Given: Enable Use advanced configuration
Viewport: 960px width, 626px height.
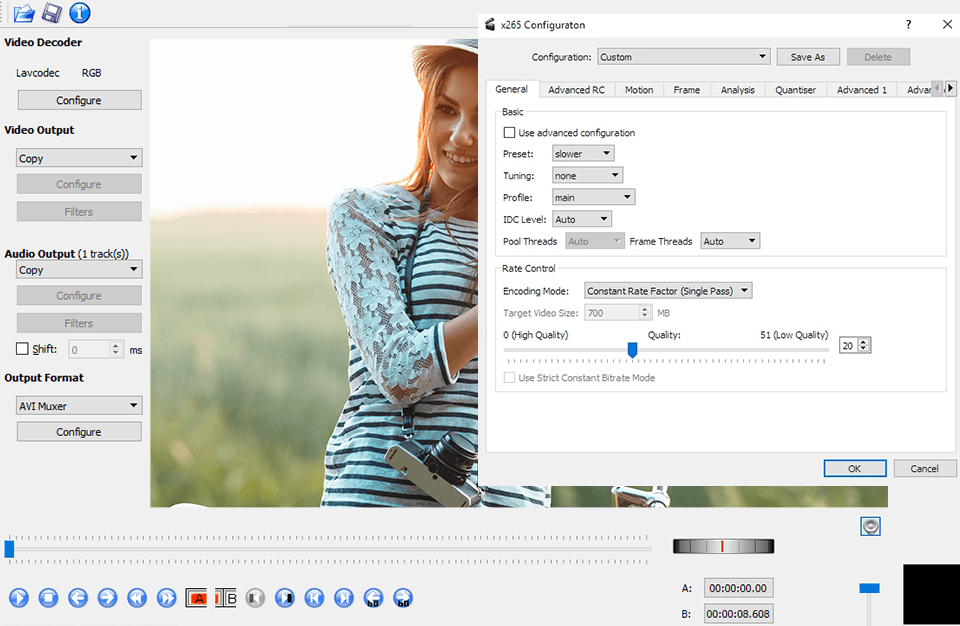Looking at the screenshot, I should coord(509,132).
